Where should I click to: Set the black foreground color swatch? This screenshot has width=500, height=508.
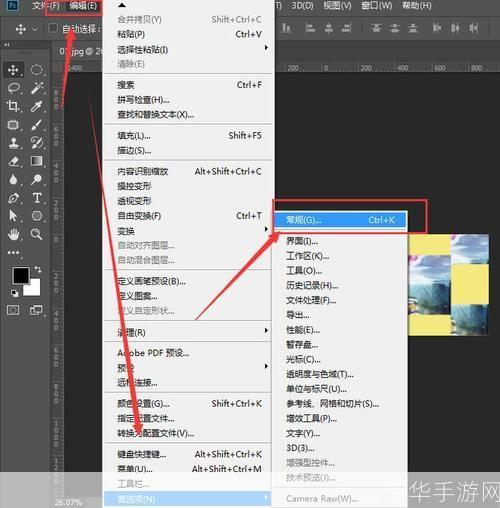coord(21,275)
